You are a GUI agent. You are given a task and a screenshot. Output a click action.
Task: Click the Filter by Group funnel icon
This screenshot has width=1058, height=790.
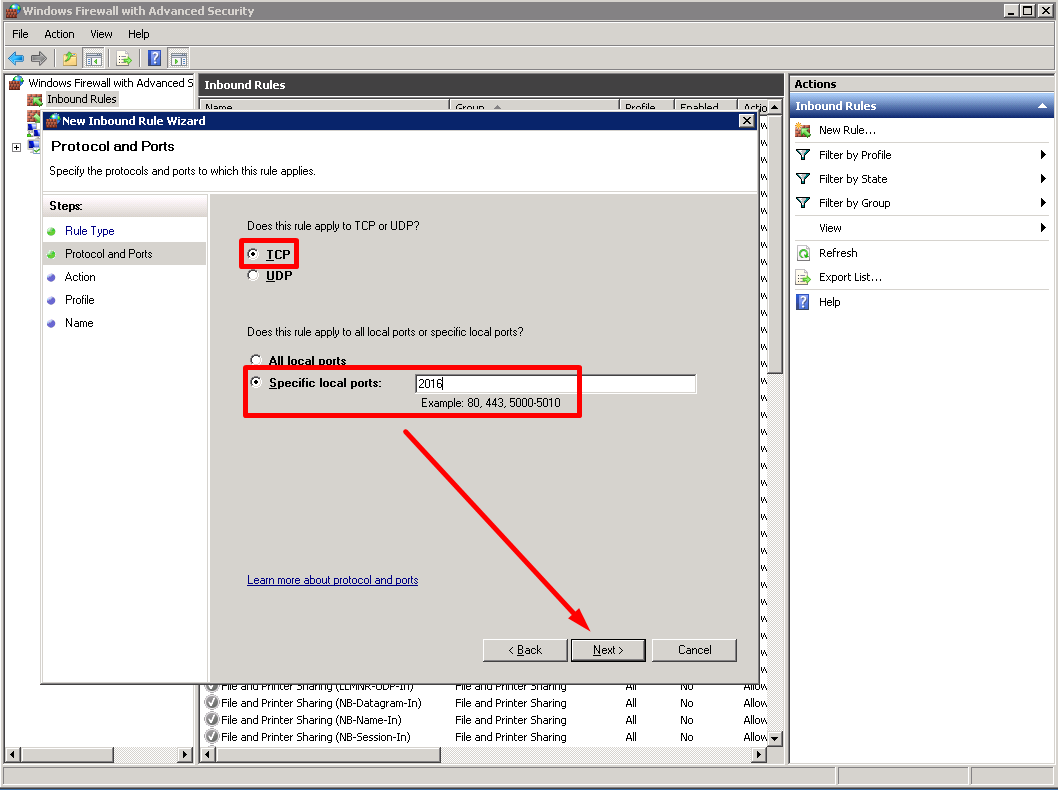(x=803, y=203)
